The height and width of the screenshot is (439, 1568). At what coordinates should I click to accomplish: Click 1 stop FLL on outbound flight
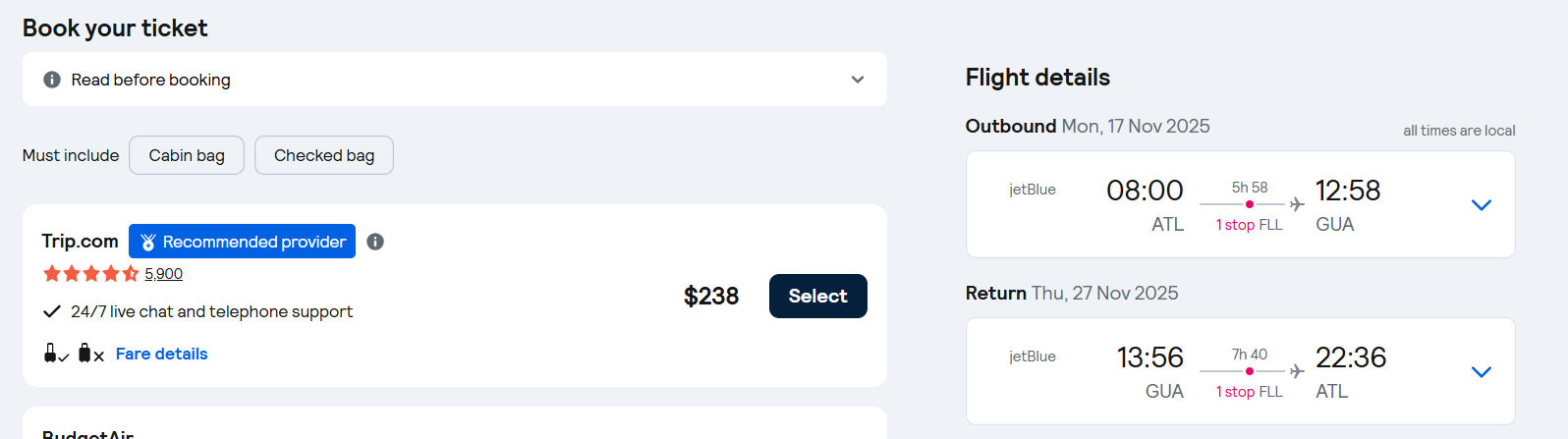(1249, 225)
